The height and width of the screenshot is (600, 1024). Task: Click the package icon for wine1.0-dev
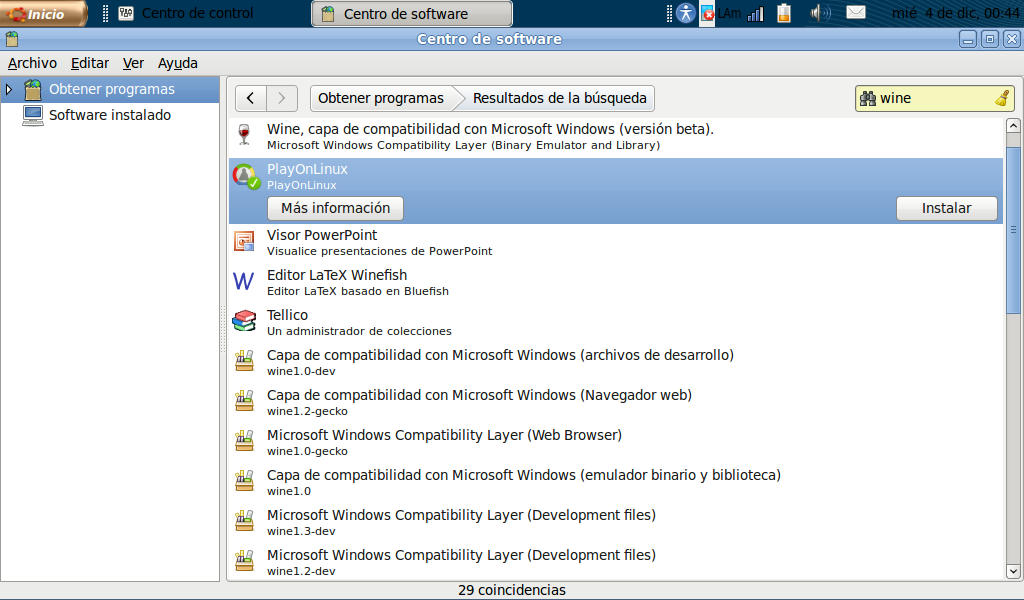coord(244,360)
